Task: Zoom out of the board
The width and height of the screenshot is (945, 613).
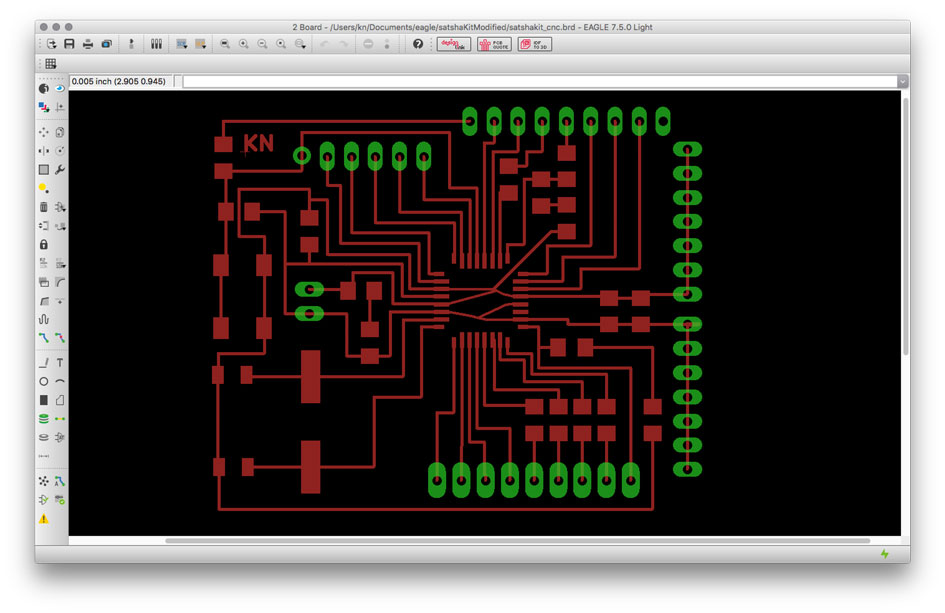Action: click(262, 44)
